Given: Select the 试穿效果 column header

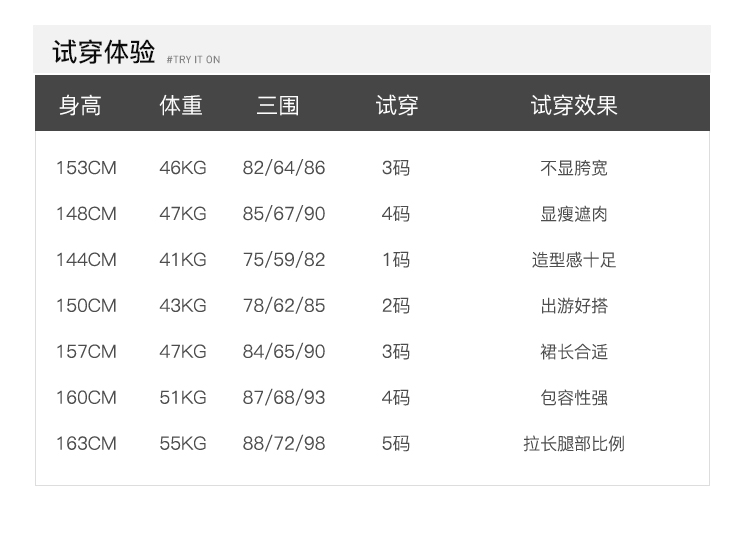Looking at the screenshot, I should (x=574, y=106).
